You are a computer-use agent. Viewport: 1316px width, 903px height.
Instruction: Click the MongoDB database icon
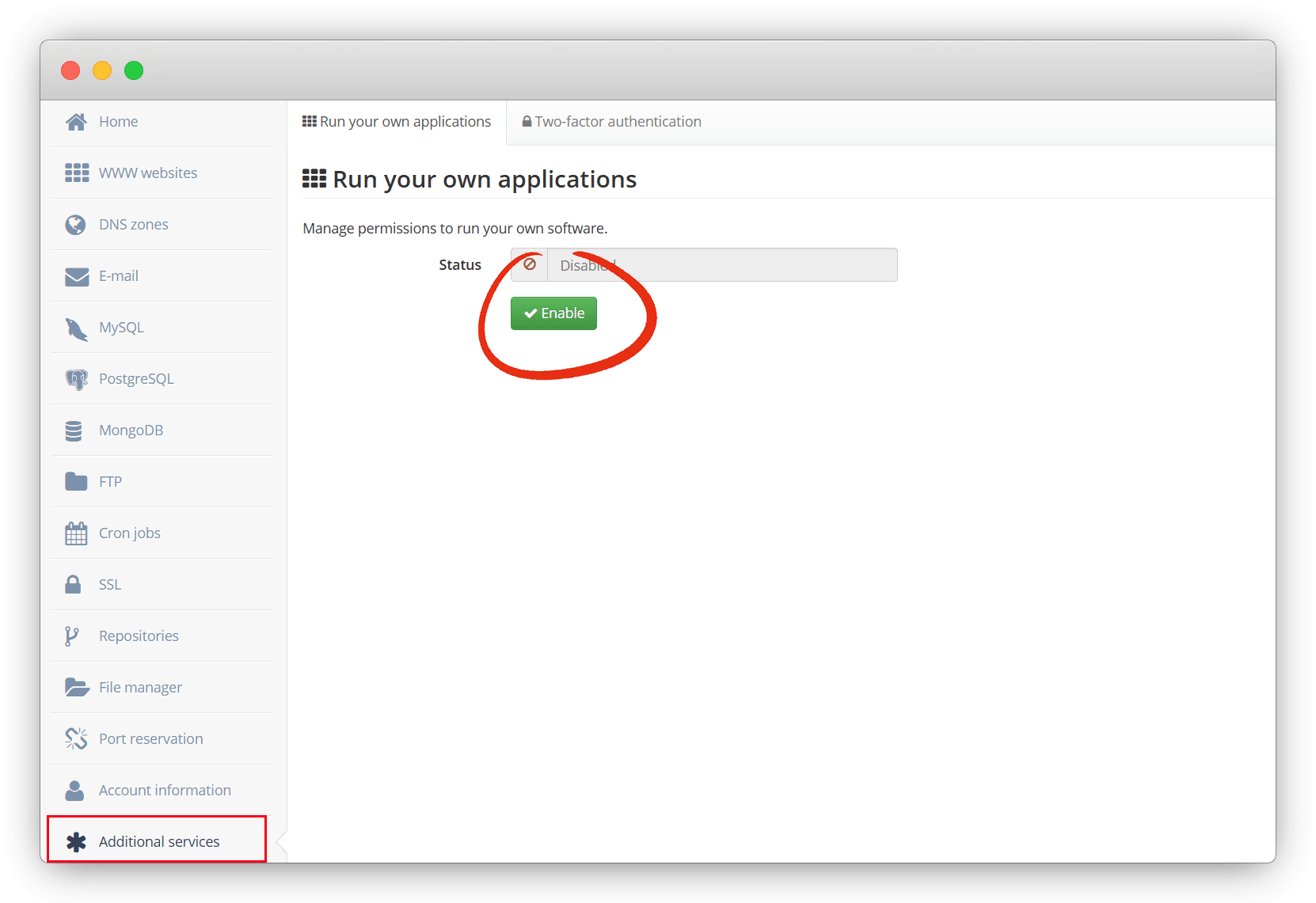(x=74, y=431)
